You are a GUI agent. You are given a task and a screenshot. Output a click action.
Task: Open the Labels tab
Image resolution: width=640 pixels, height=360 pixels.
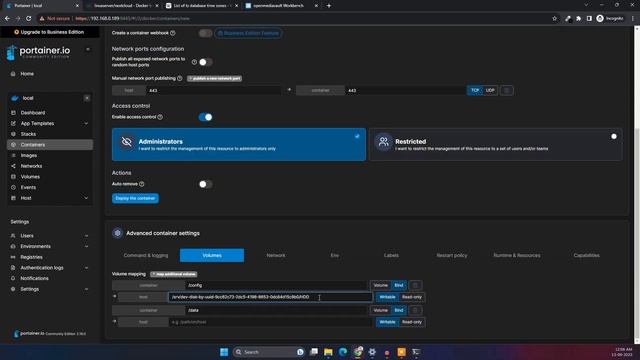(391, 256)
